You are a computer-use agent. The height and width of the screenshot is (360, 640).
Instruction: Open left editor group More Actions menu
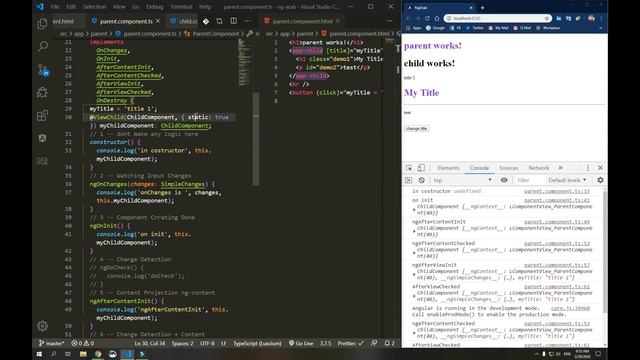(247, 21)
